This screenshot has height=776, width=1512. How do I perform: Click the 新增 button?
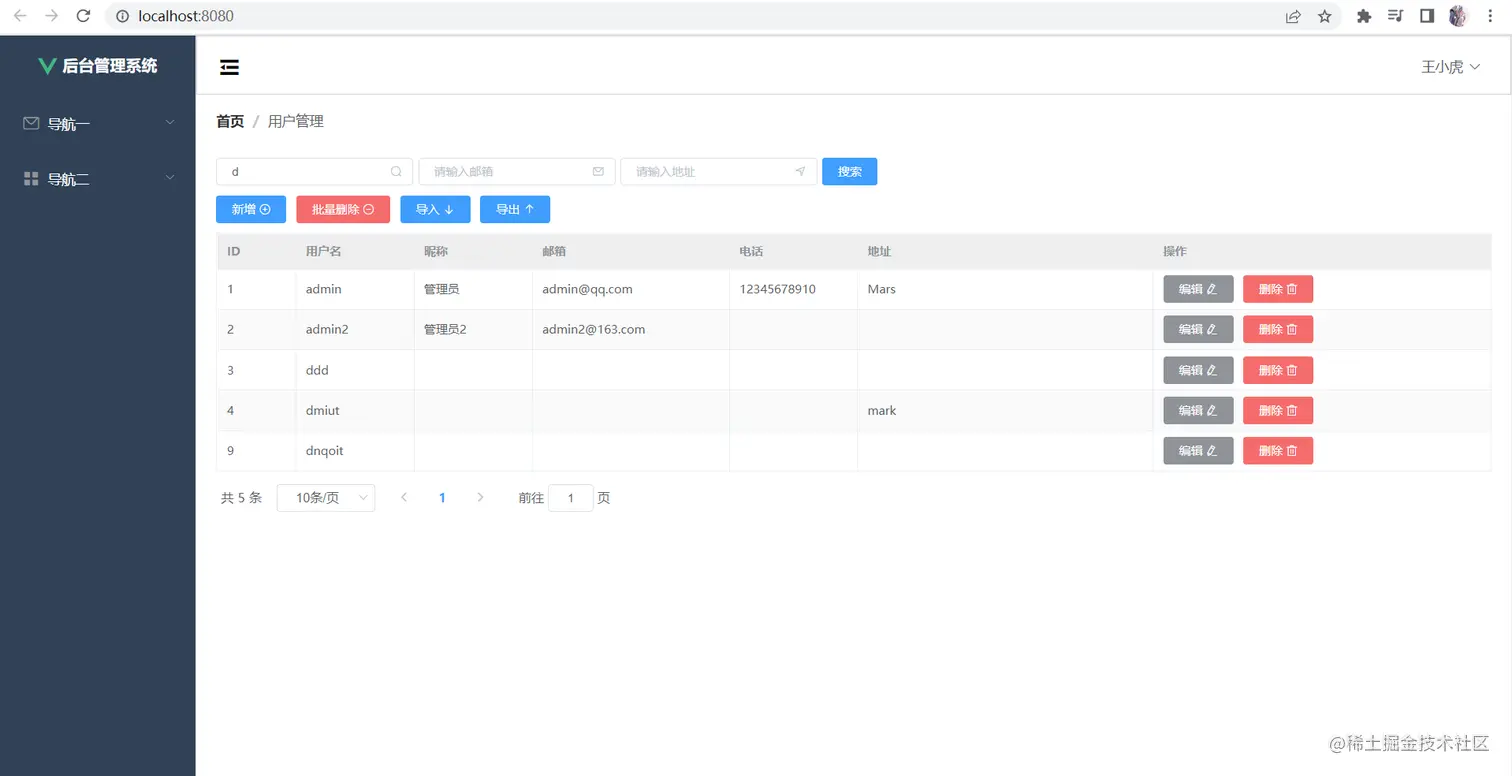point(251,209)
